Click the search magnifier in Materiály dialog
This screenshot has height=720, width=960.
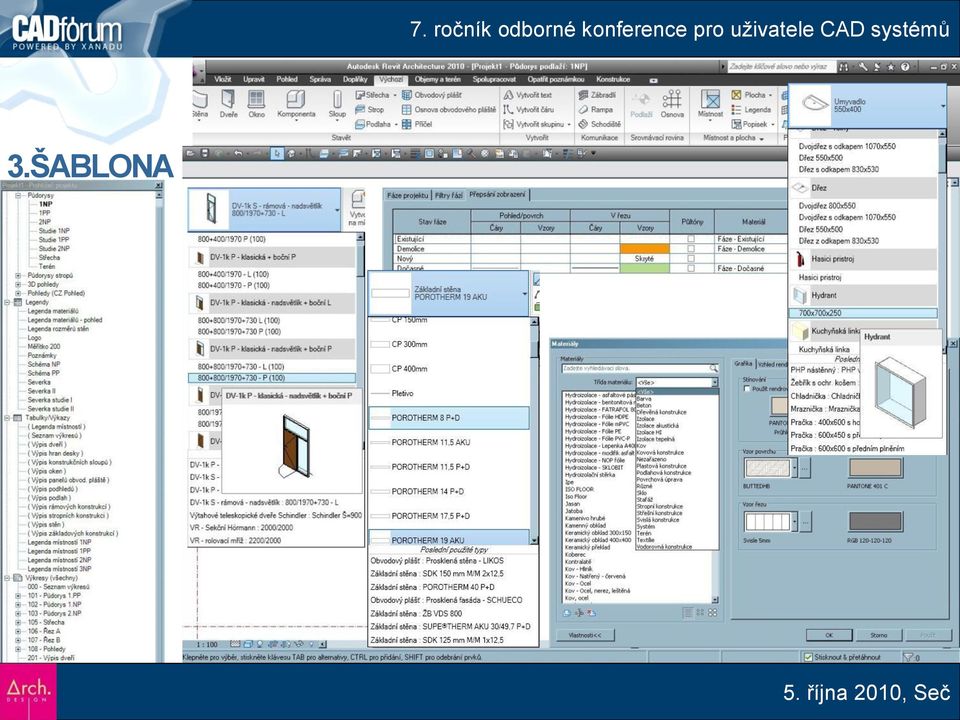713,369
